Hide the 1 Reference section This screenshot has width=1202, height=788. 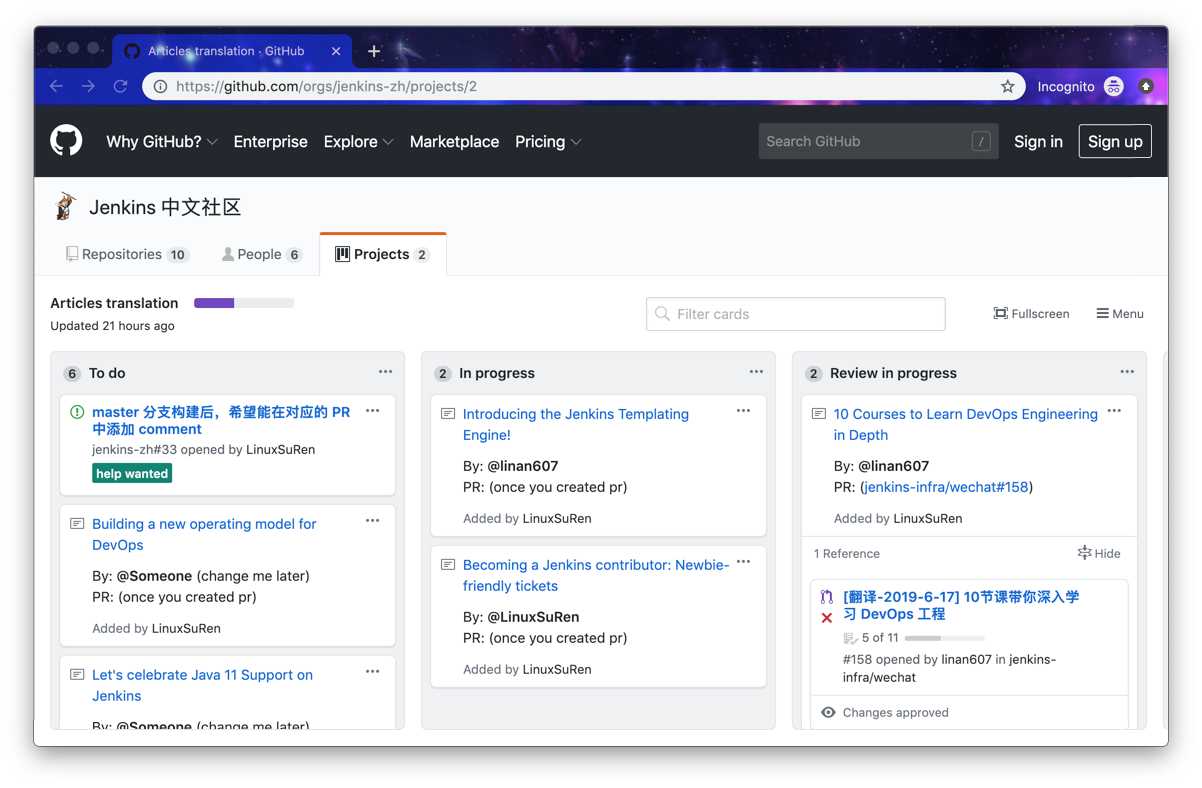(1099, 553)
